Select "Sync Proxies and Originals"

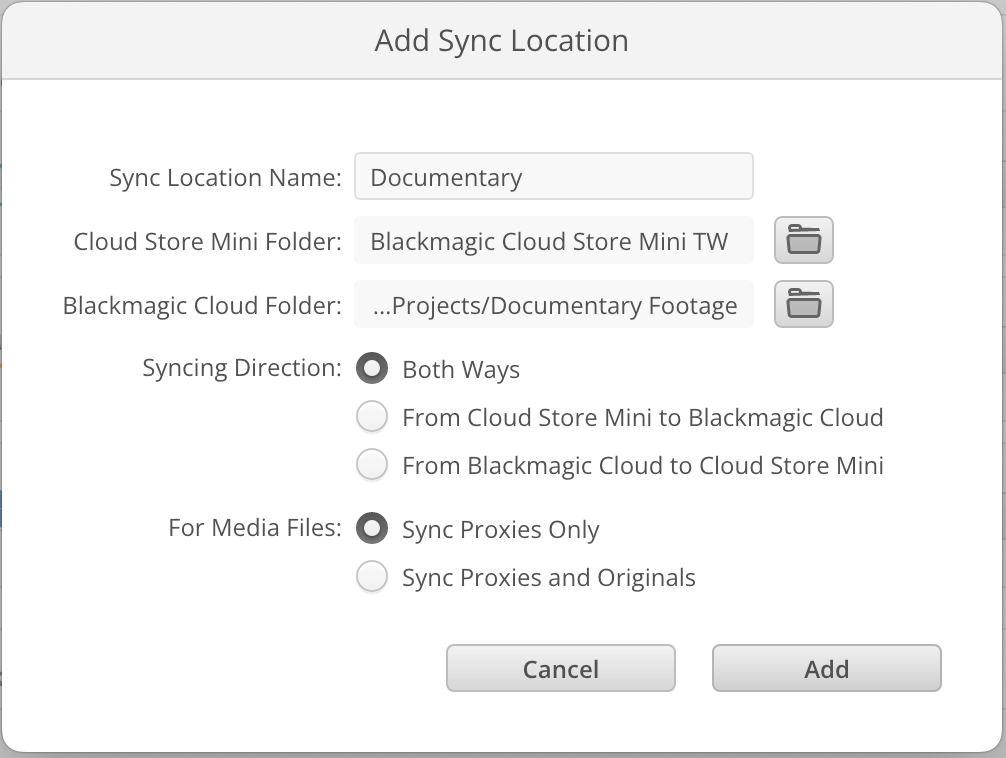371,577
